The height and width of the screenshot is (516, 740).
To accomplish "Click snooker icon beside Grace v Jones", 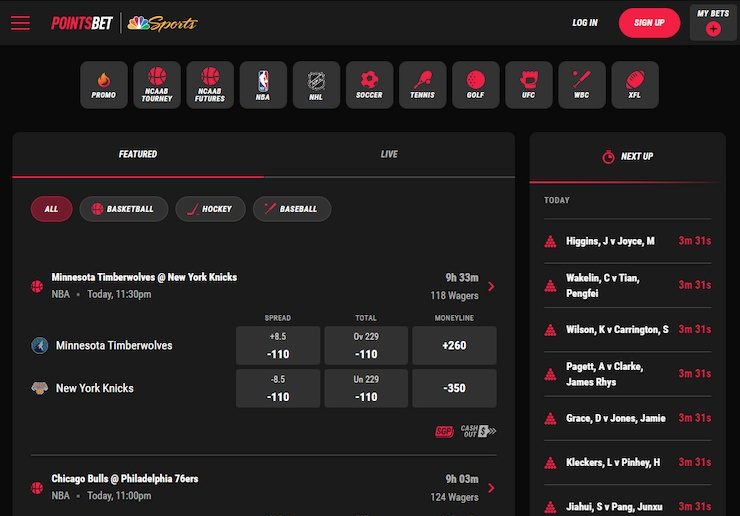I will click(550, 418).
